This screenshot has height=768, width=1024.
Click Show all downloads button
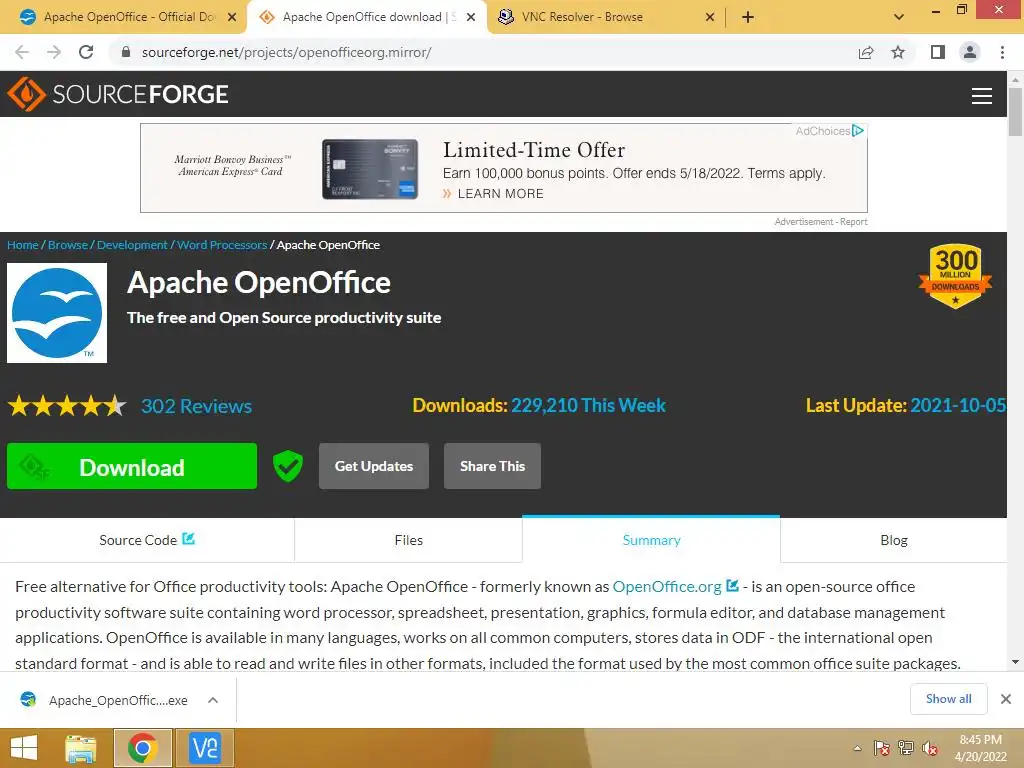948,699
